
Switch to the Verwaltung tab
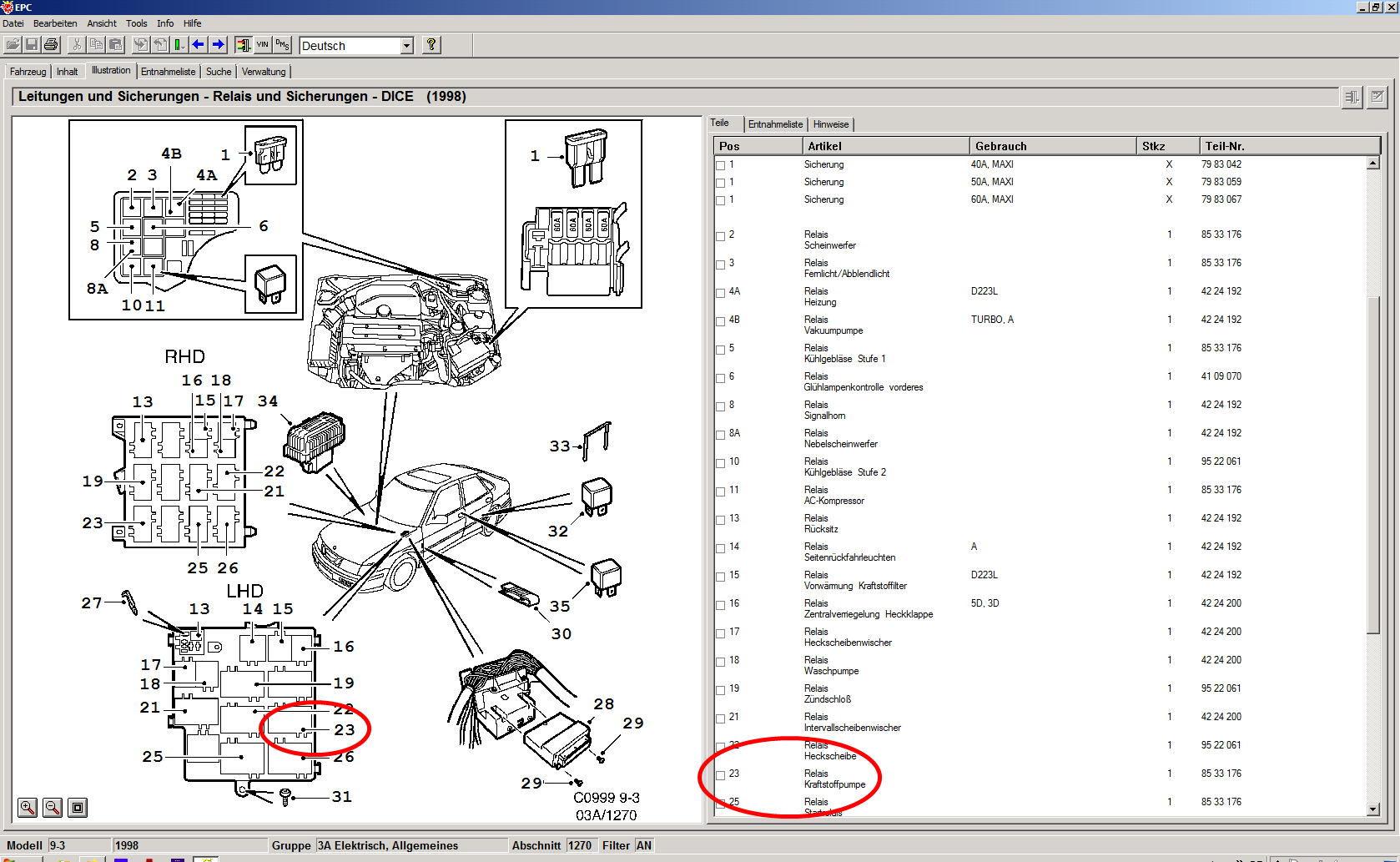click(264, 72)
